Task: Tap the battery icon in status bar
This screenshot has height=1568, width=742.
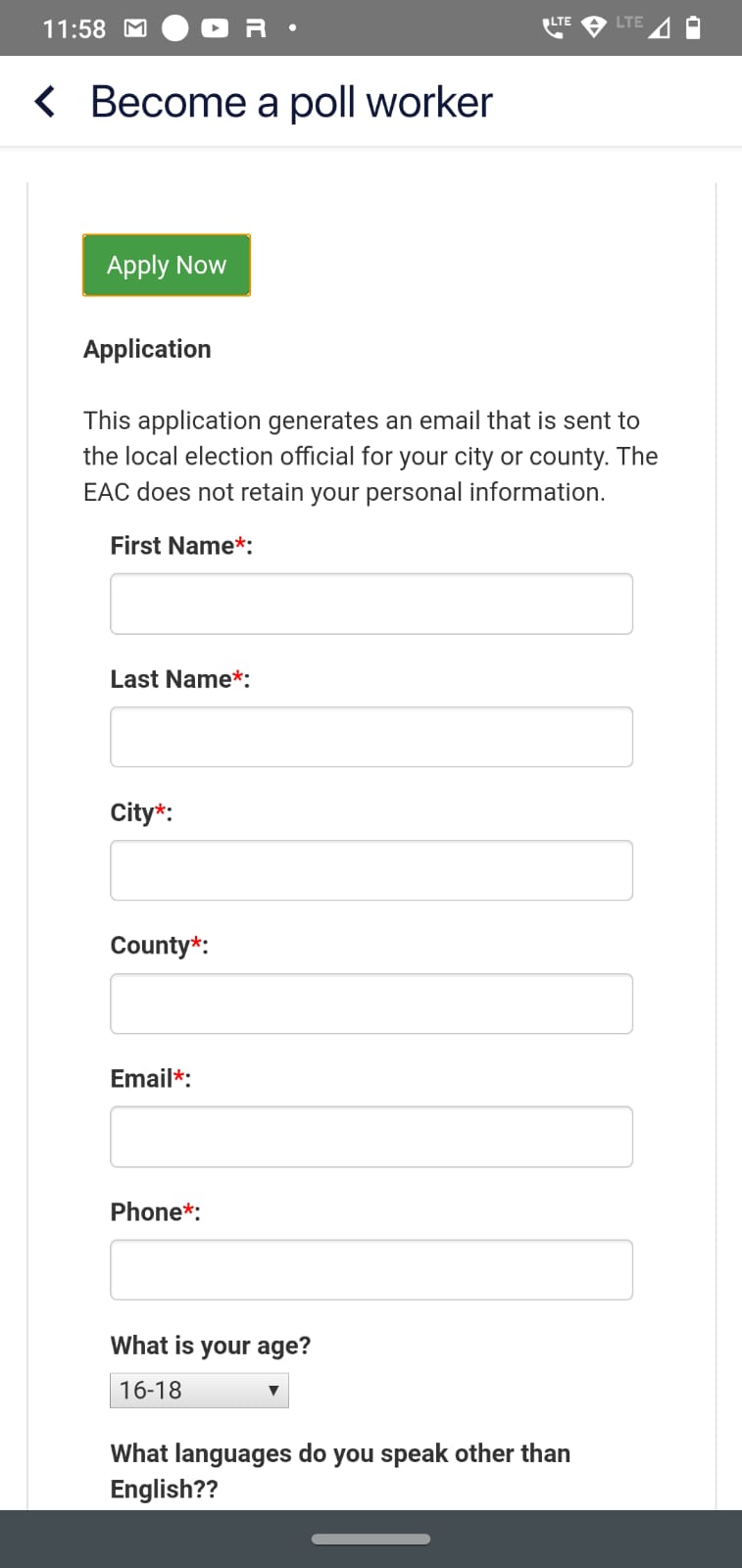Action: tap(693, 27)
